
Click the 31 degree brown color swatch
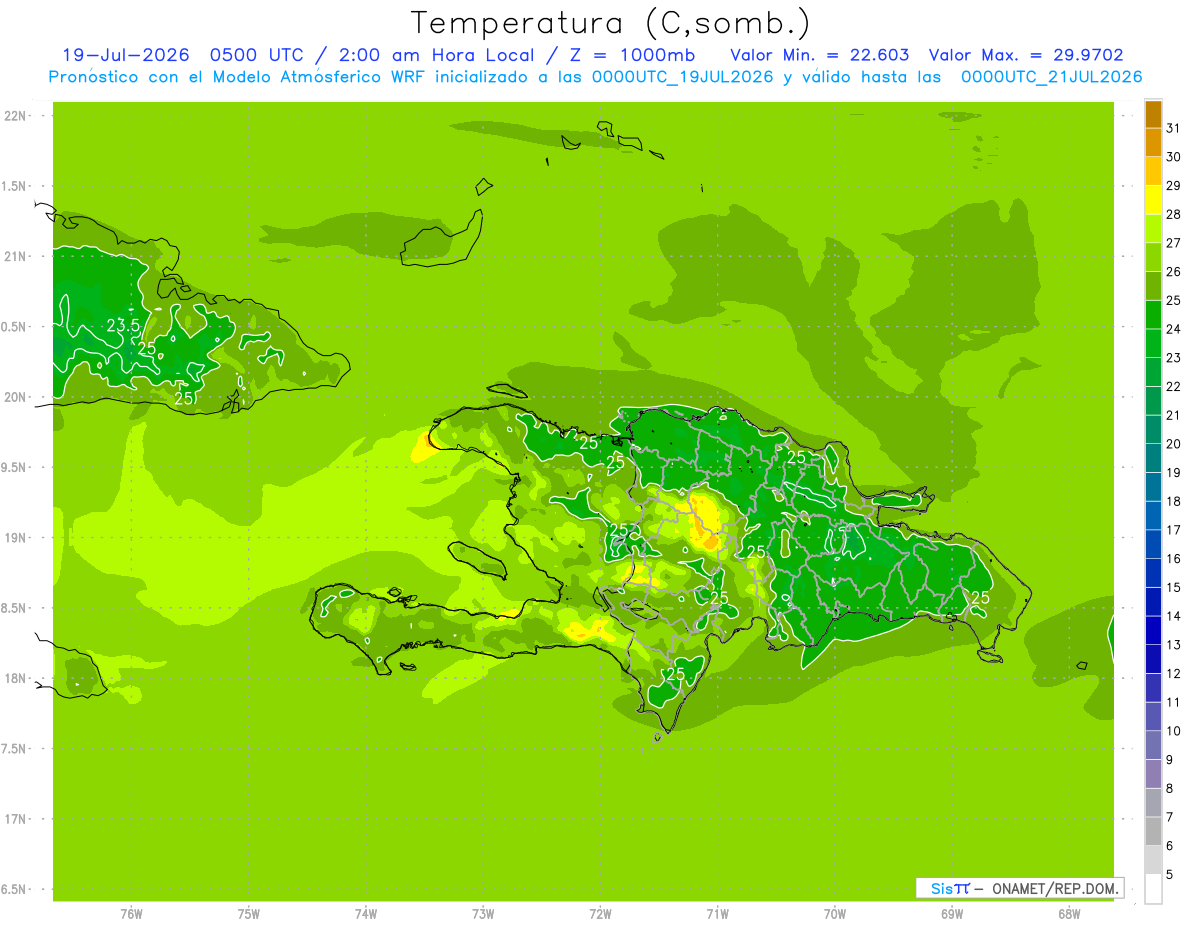(1153, 115)
